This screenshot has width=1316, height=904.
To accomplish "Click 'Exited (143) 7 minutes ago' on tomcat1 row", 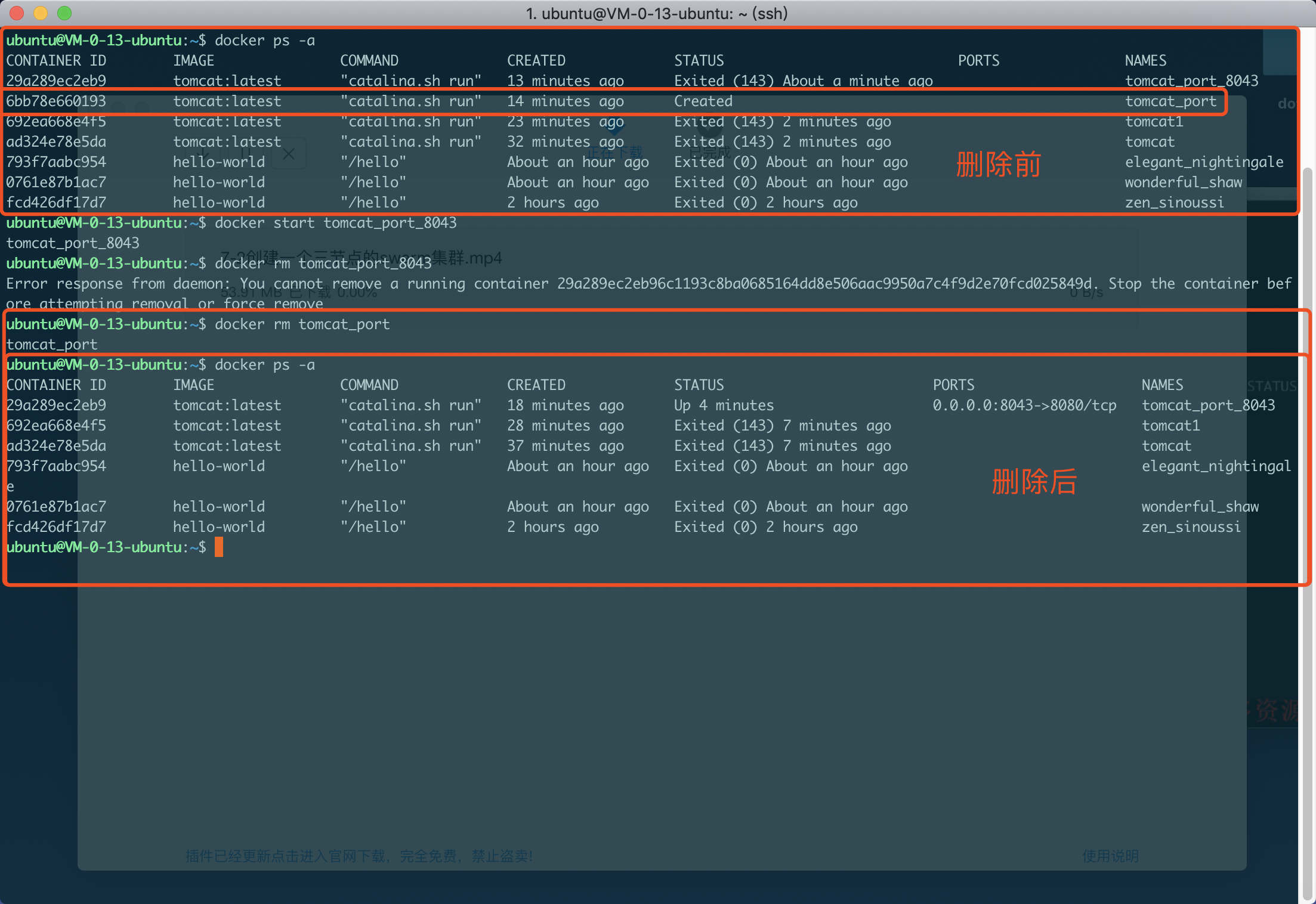I will (783, 425).
